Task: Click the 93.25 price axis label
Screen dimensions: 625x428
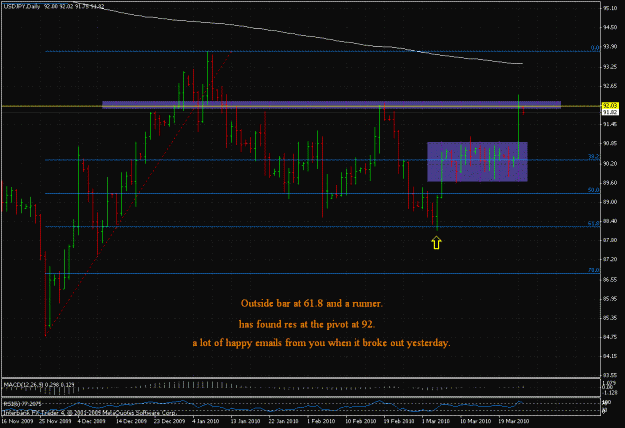Action: 610,67
